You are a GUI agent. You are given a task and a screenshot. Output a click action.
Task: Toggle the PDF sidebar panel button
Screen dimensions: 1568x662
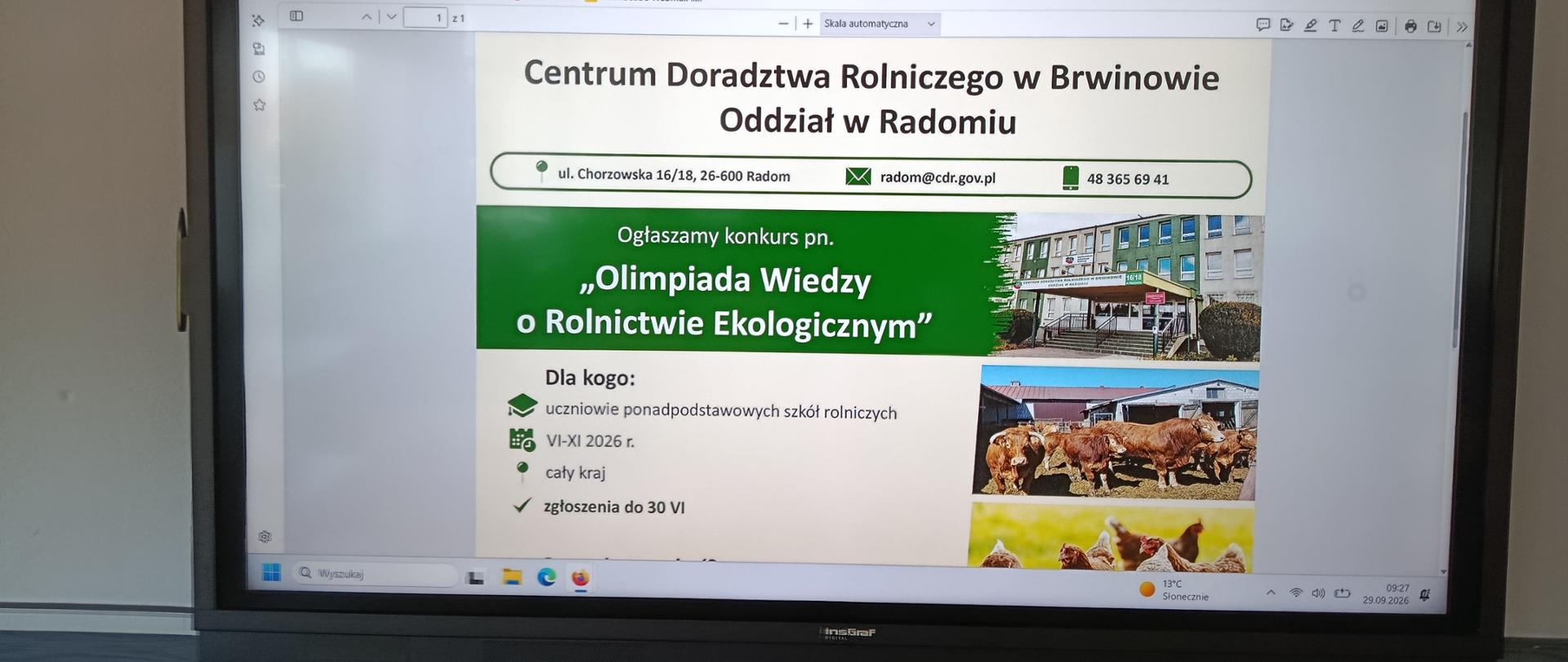point(296,16)
